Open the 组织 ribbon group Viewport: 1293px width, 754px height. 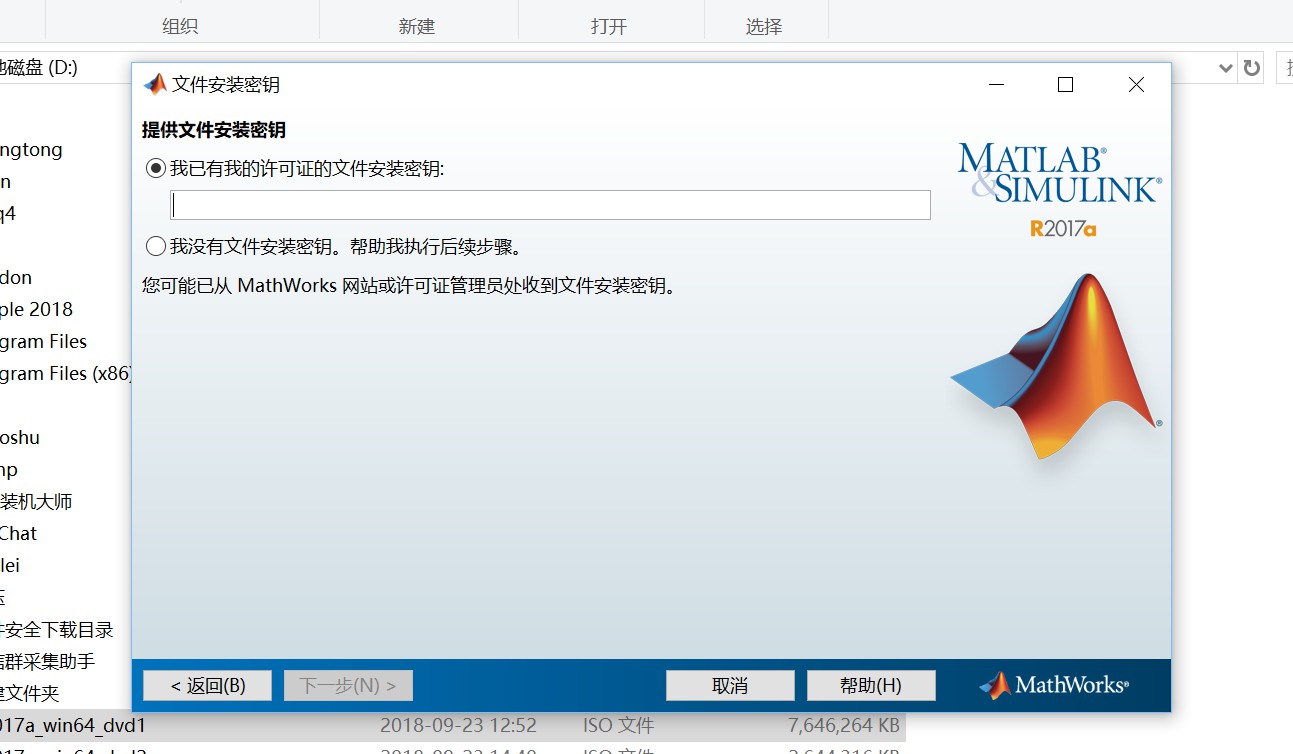(179, 27)
